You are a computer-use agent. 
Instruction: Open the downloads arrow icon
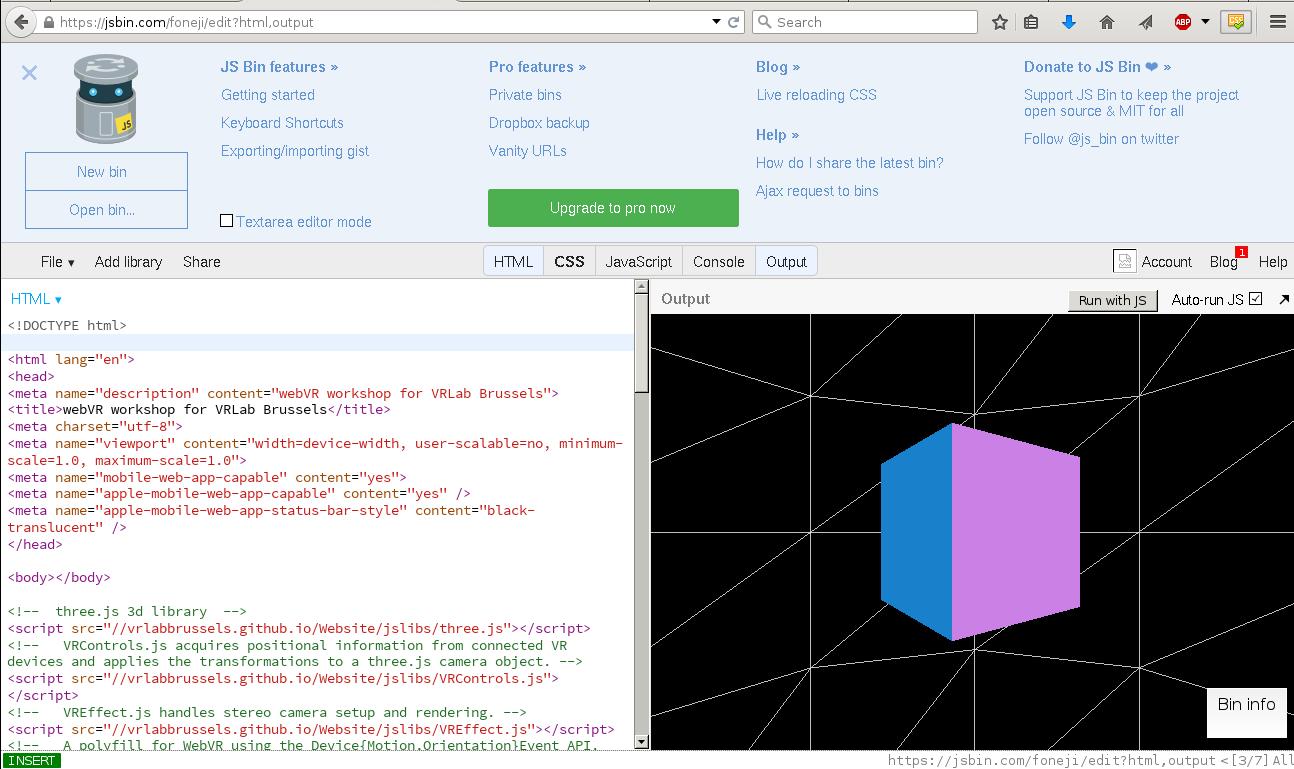[1068, 22]
